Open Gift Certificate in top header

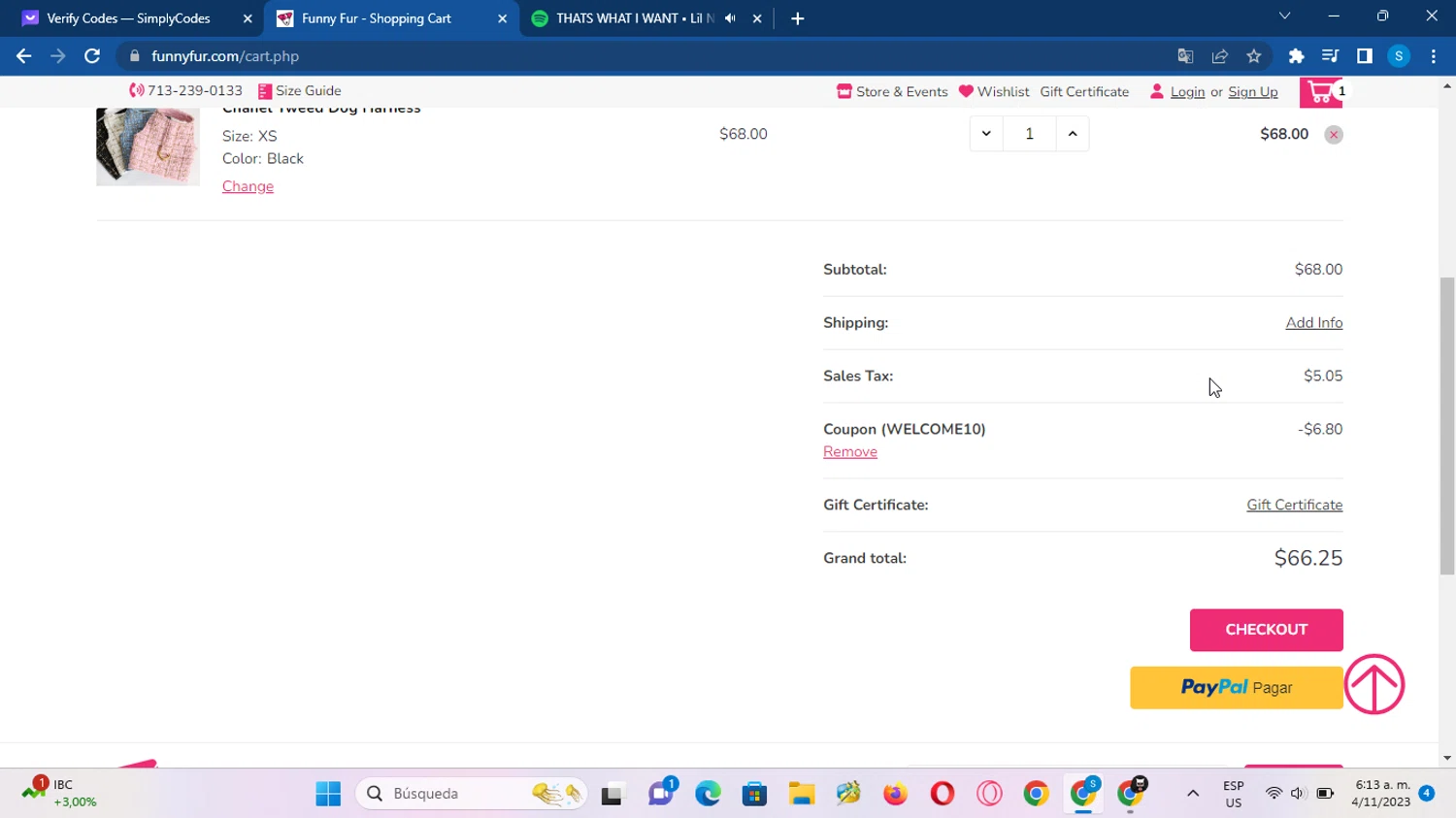(1084, 92)
